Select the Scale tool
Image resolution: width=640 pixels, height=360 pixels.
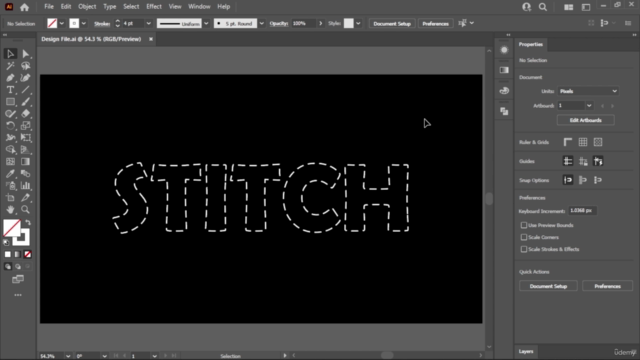25,126
